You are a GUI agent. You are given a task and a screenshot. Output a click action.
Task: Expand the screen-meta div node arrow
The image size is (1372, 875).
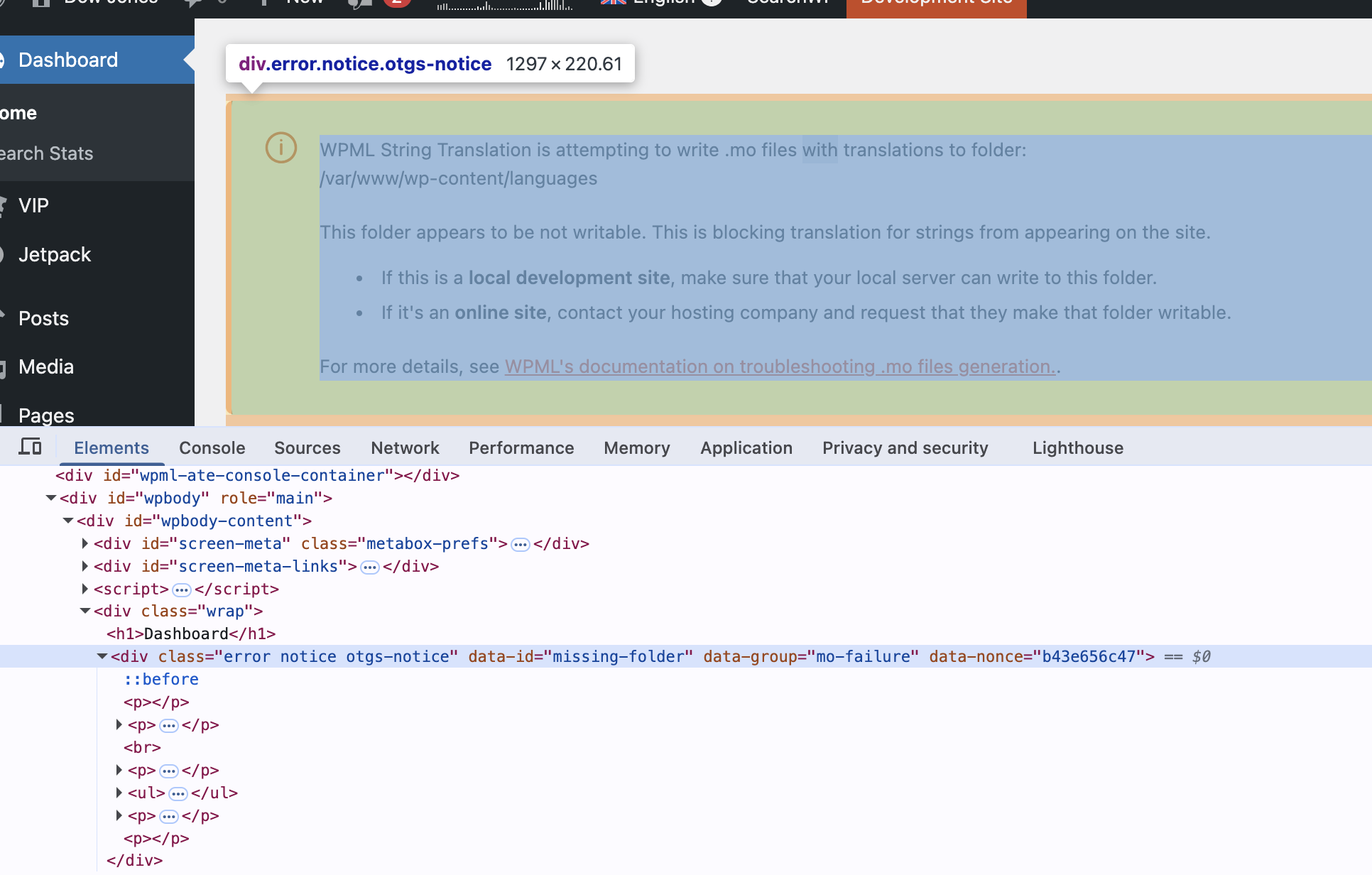pyautogui.click(x=85, y=543)
